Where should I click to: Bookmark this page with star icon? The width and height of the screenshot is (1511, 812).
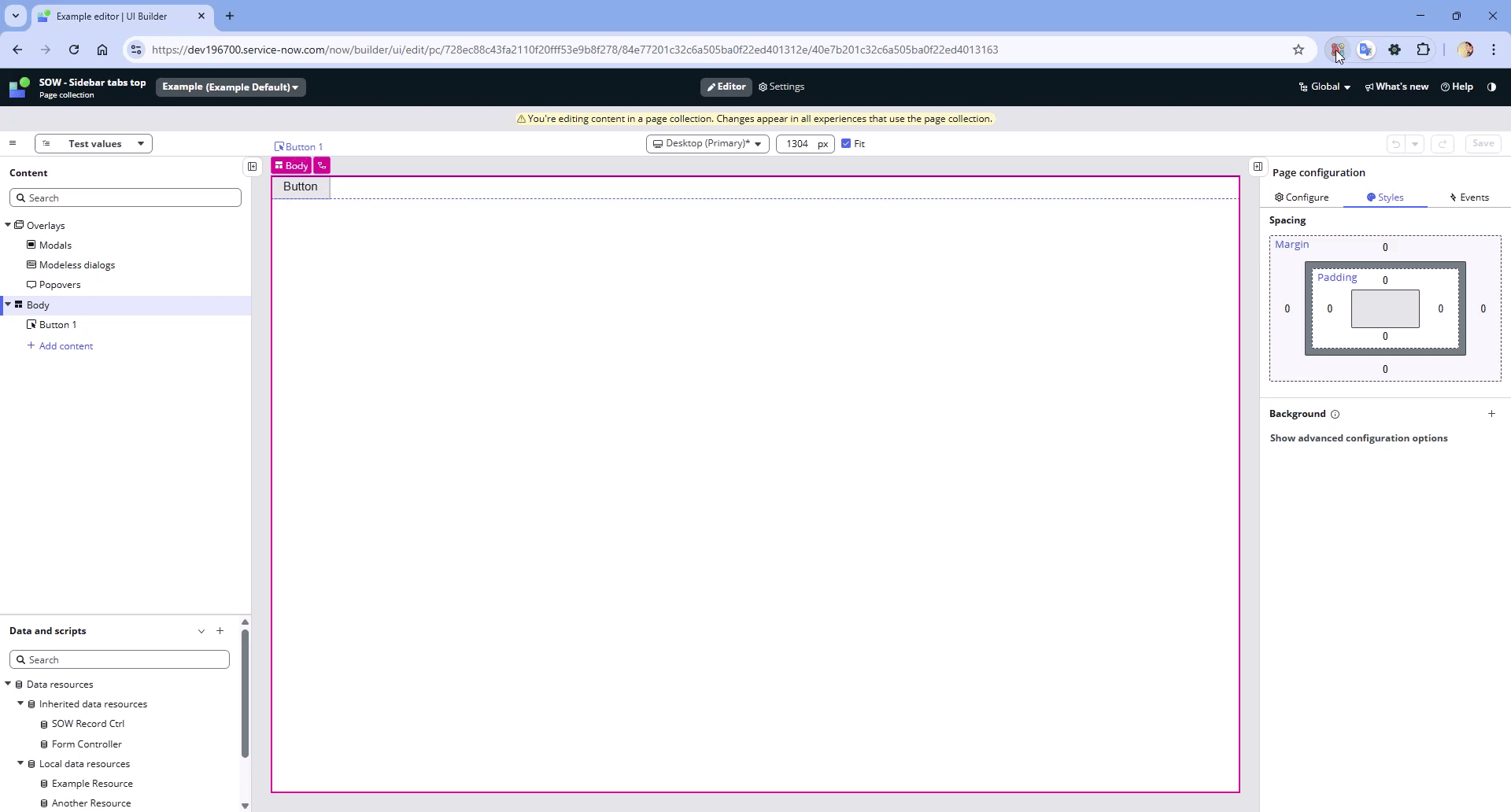(x=1299, y=50)
